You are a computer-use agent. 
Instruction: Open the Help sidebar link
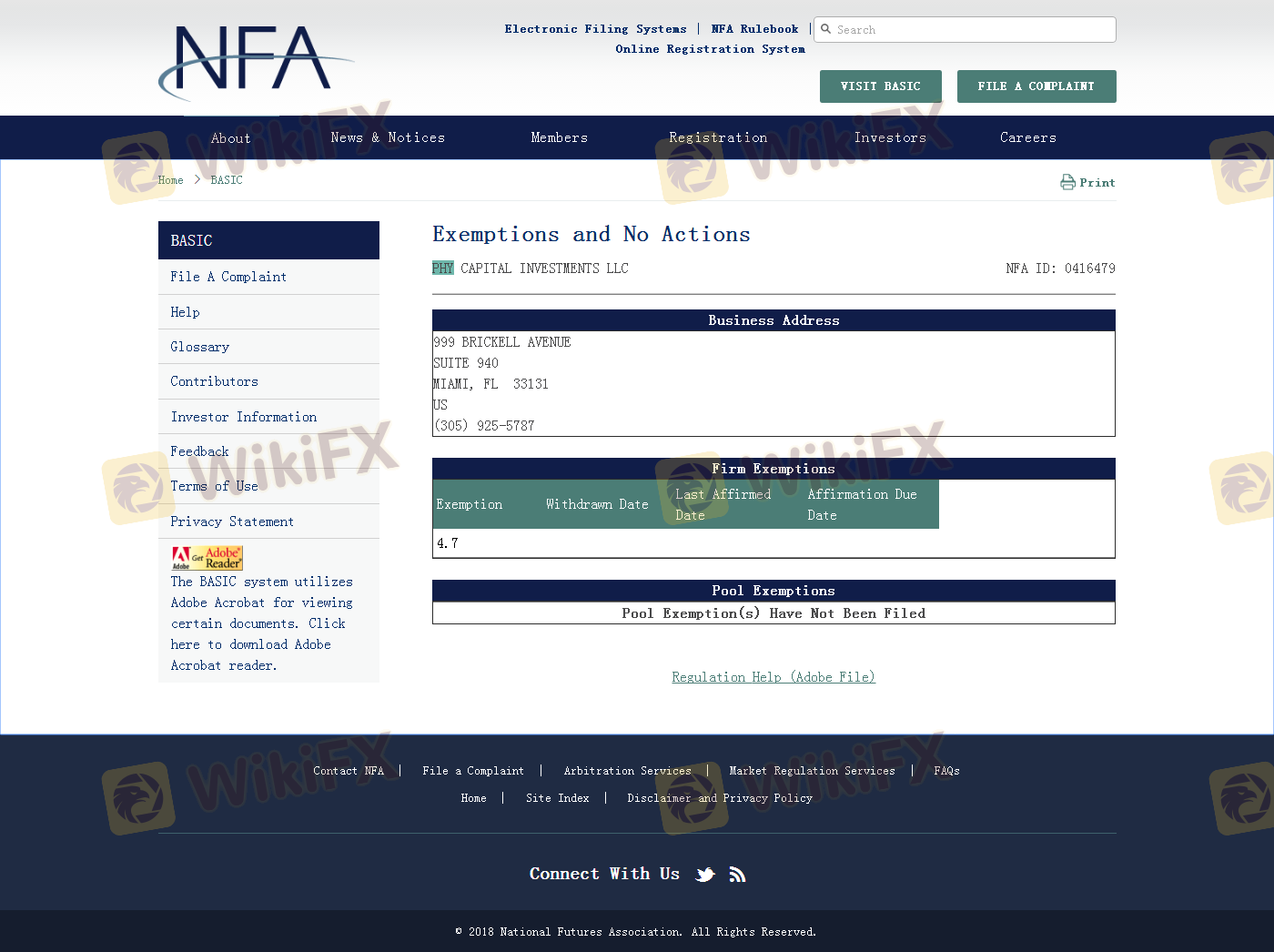pyautogui.click(x=185, y=312)
